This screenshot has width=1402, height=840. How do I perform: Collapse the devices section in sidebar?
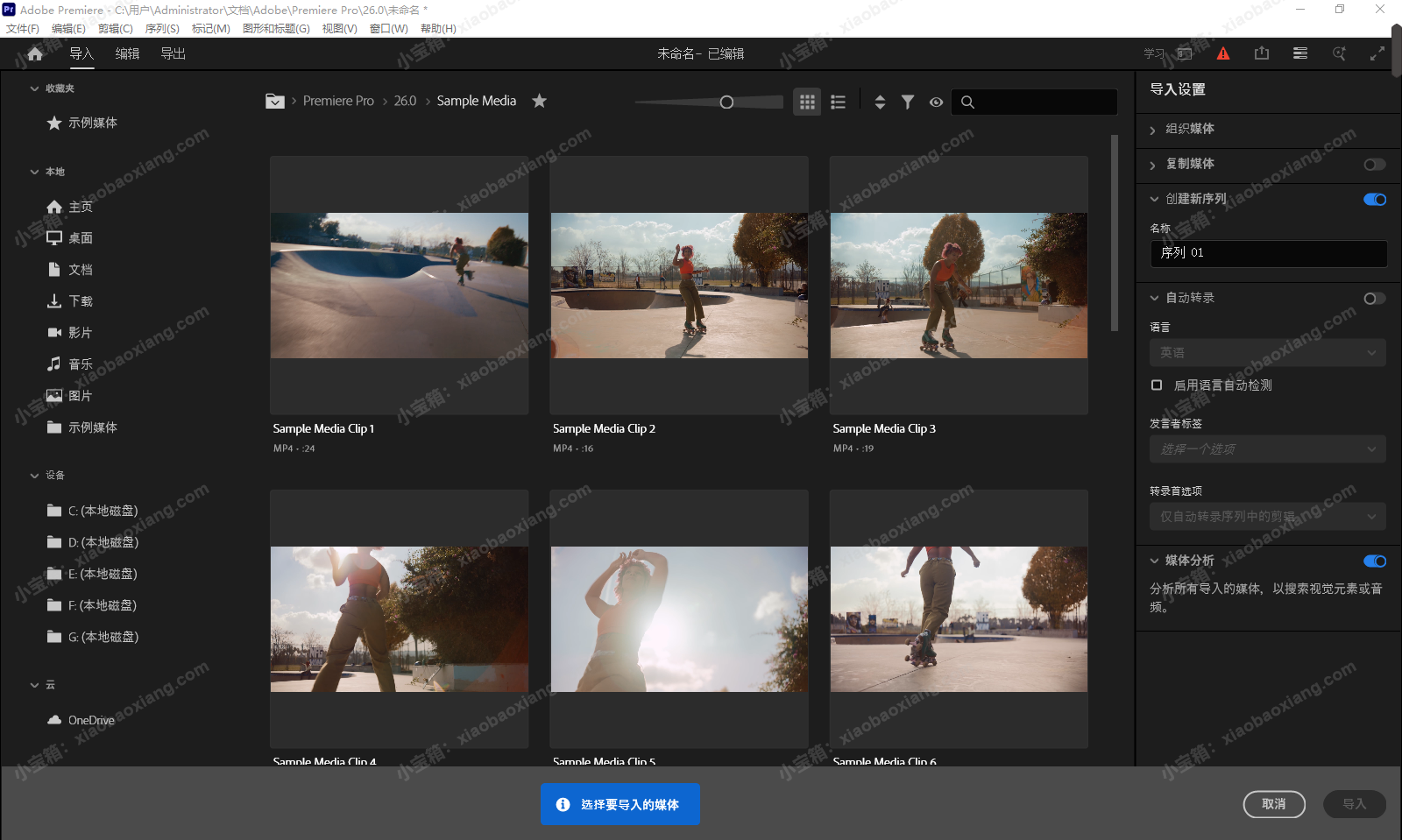(x=35, y=476)
